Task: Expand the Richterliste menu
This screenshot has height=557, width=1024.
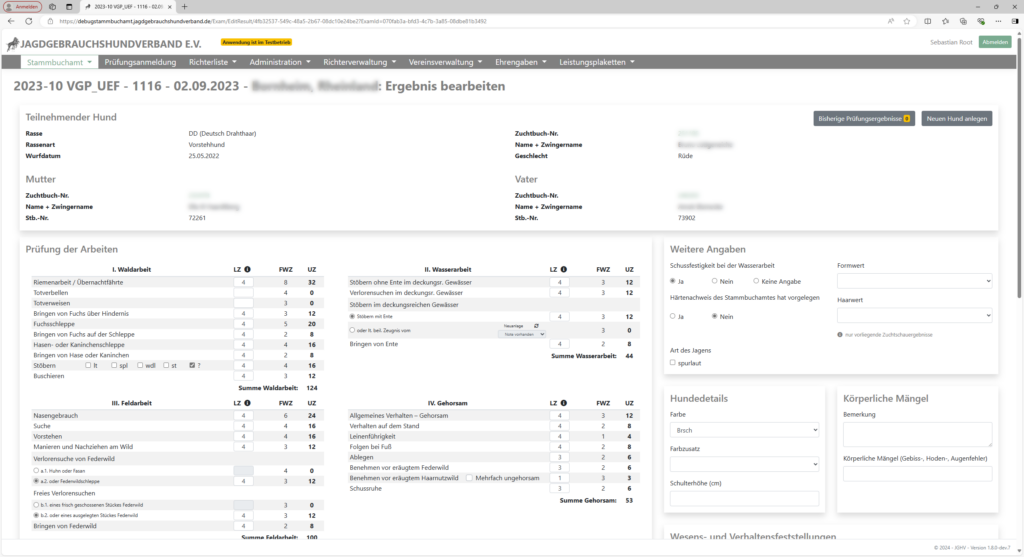Action: click(213, 62)
